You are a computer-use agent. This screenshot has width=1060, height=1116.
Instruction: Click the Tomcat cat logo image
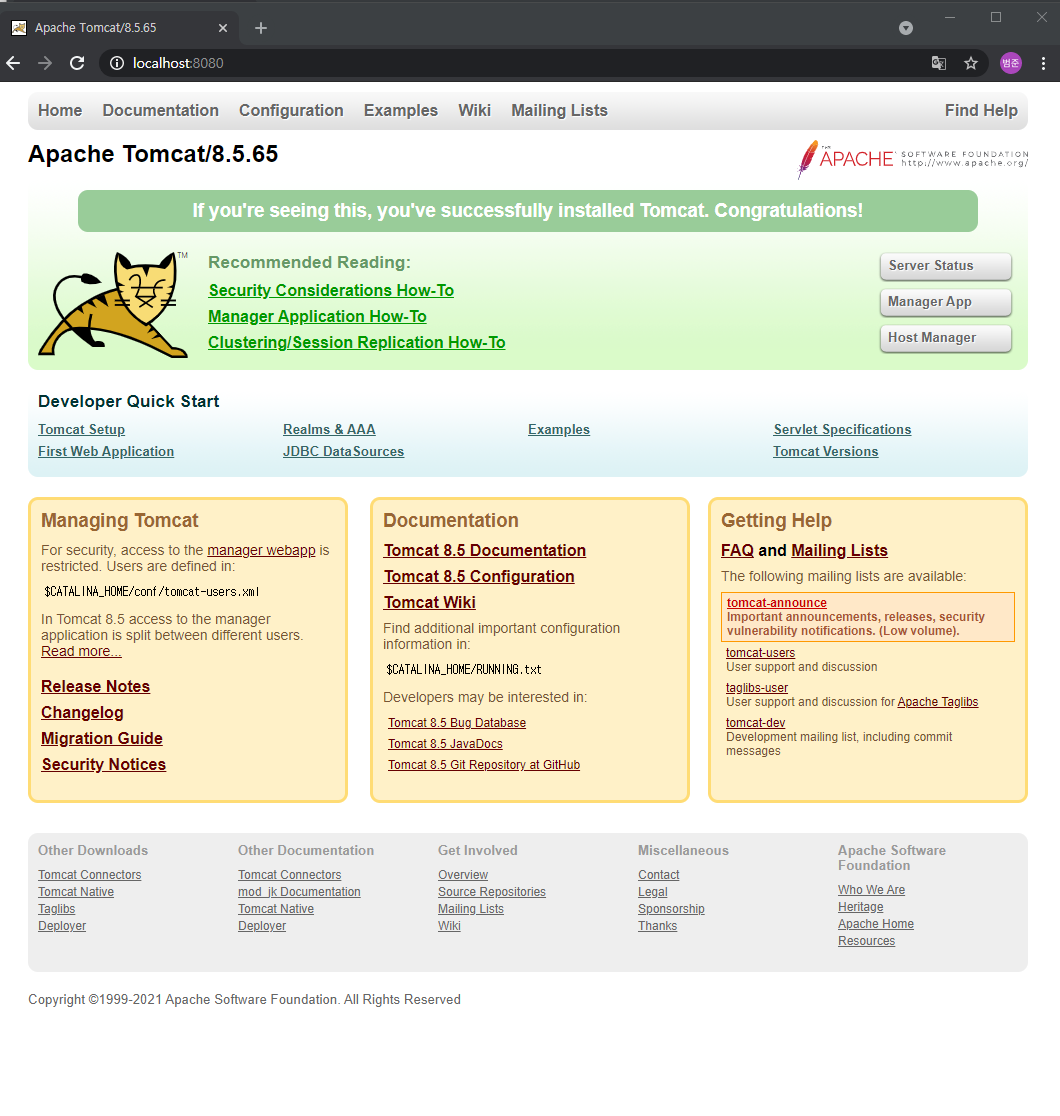[113, 304]
